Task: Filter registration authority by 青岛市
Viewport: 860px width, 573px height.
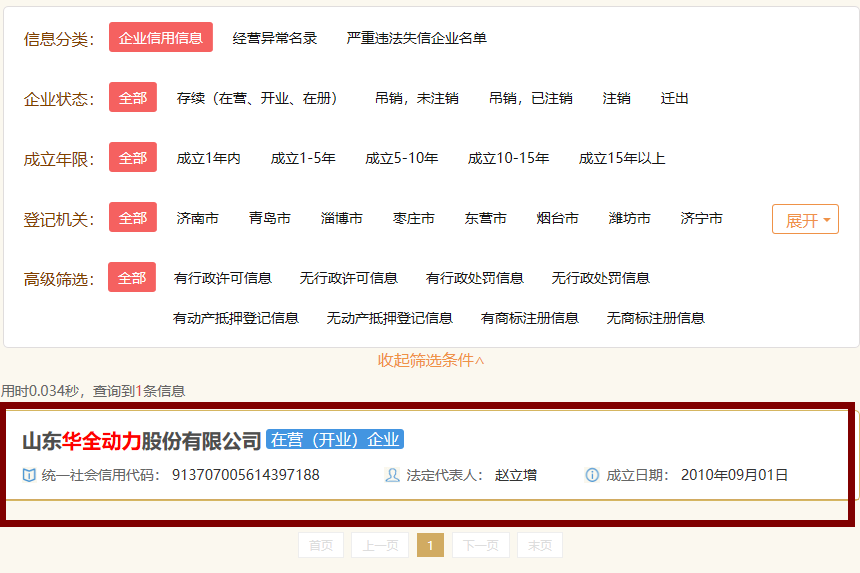Action: tap(269, 218)
